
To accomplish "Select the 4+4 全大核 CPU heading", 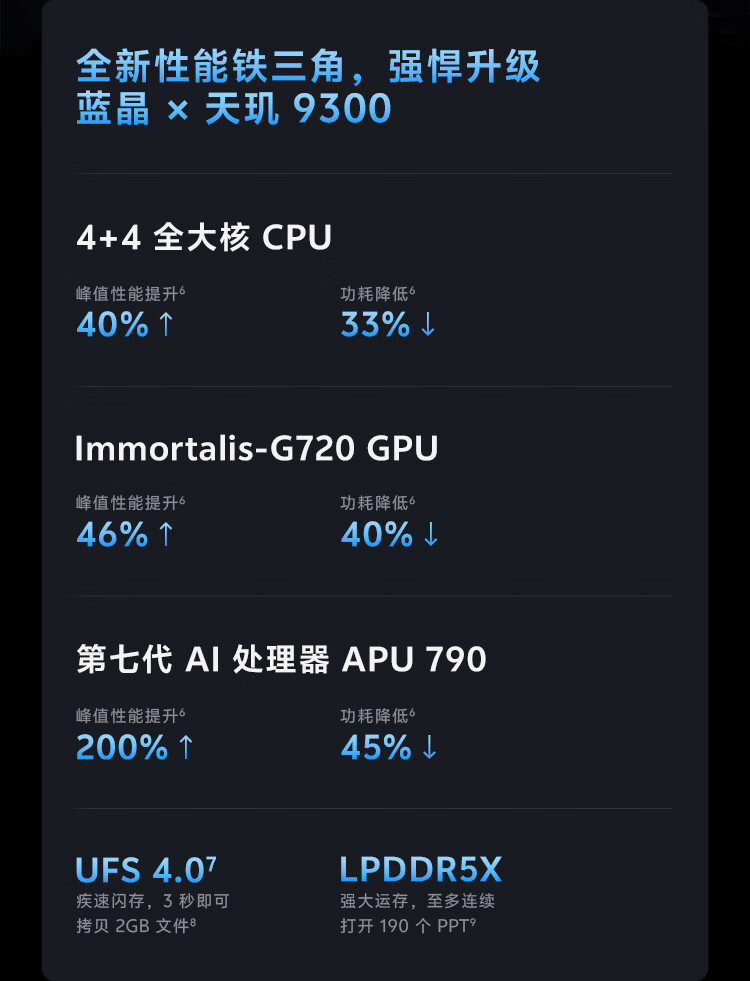I will click(x=204, y=238).
